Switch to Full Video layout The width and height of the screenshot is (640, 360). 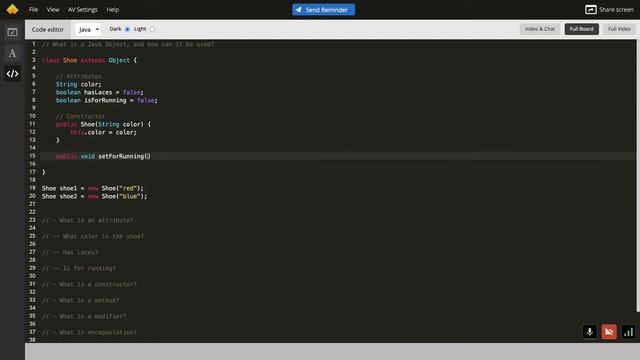(x=619, y=29)
